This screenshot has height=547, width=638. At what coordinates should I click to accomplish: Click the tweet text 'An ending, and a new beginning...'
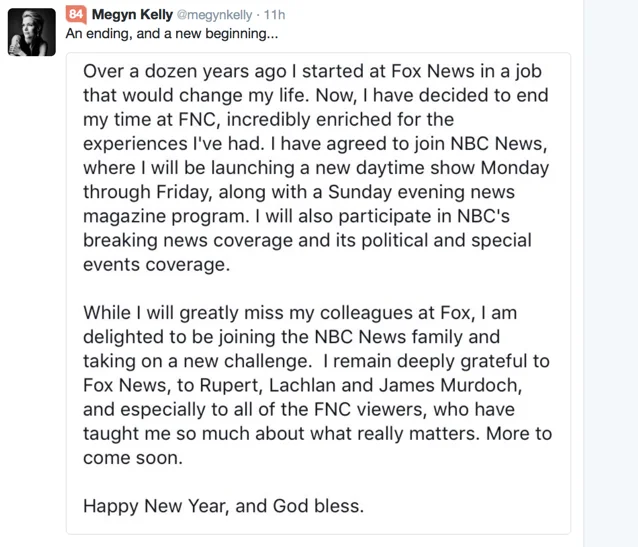point(172,34)
